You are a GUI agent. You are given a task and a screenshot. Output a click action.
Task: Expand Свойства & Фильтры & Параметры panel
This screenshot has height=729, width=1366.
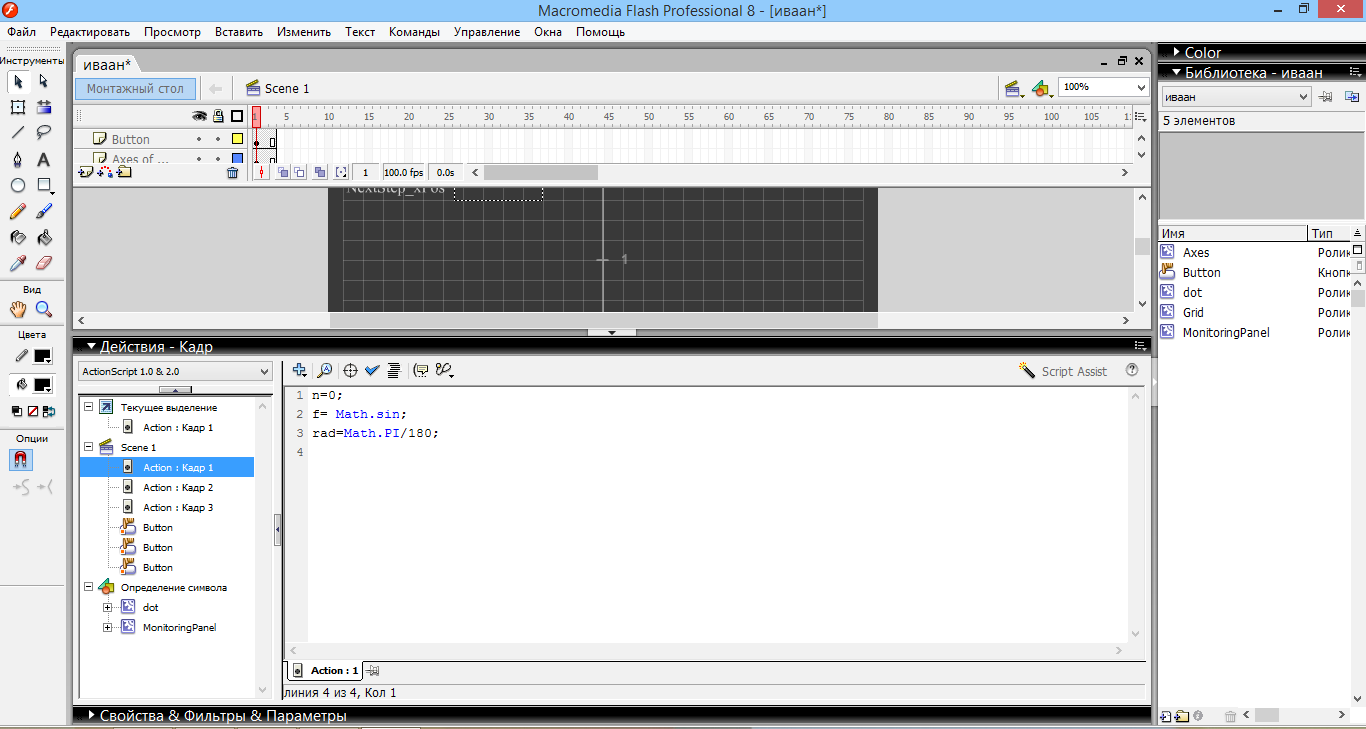[91, 716]
